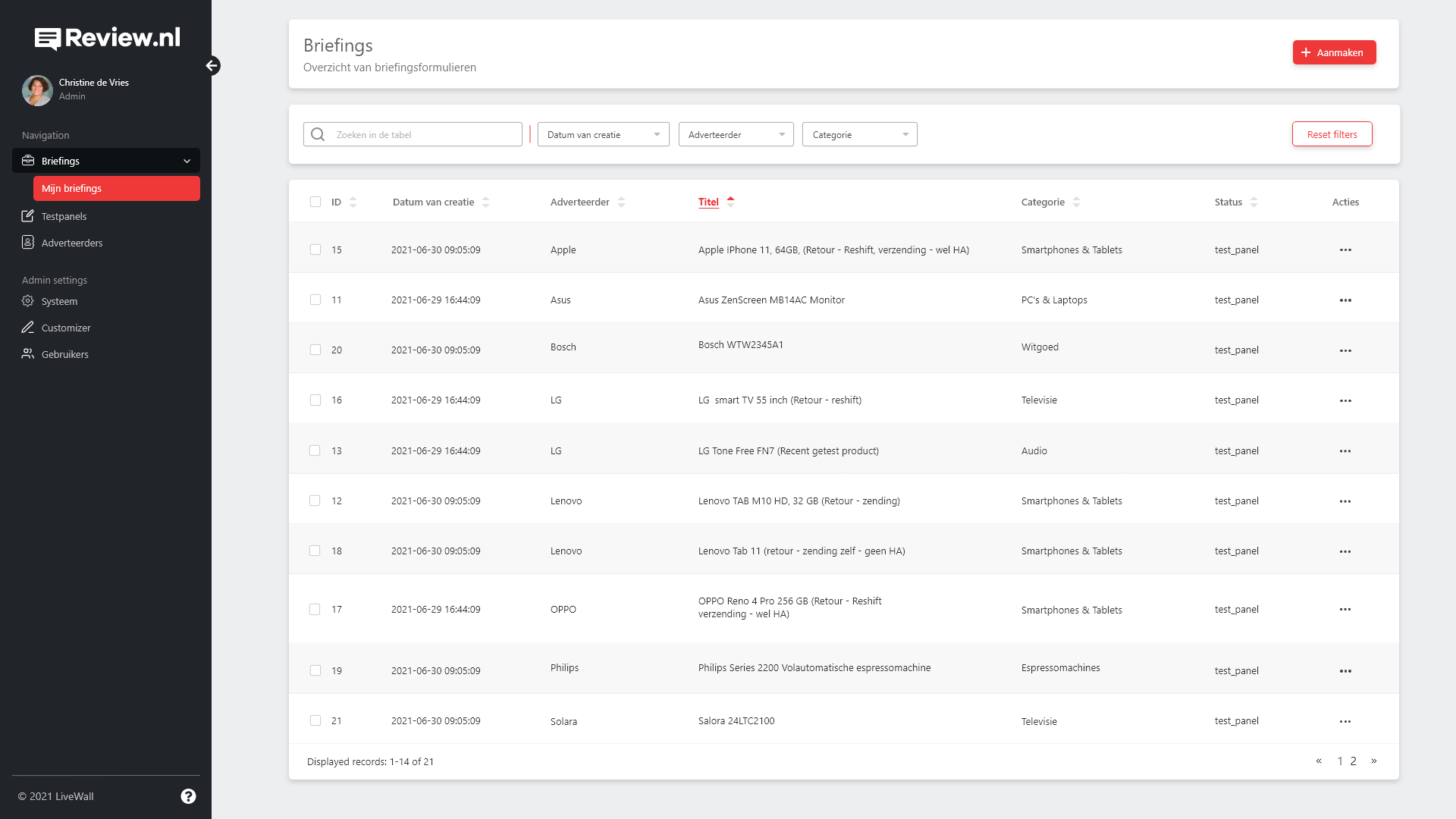Click Reset filters button
Screen dimensions: 1456x819
(x=1332, y=134)
